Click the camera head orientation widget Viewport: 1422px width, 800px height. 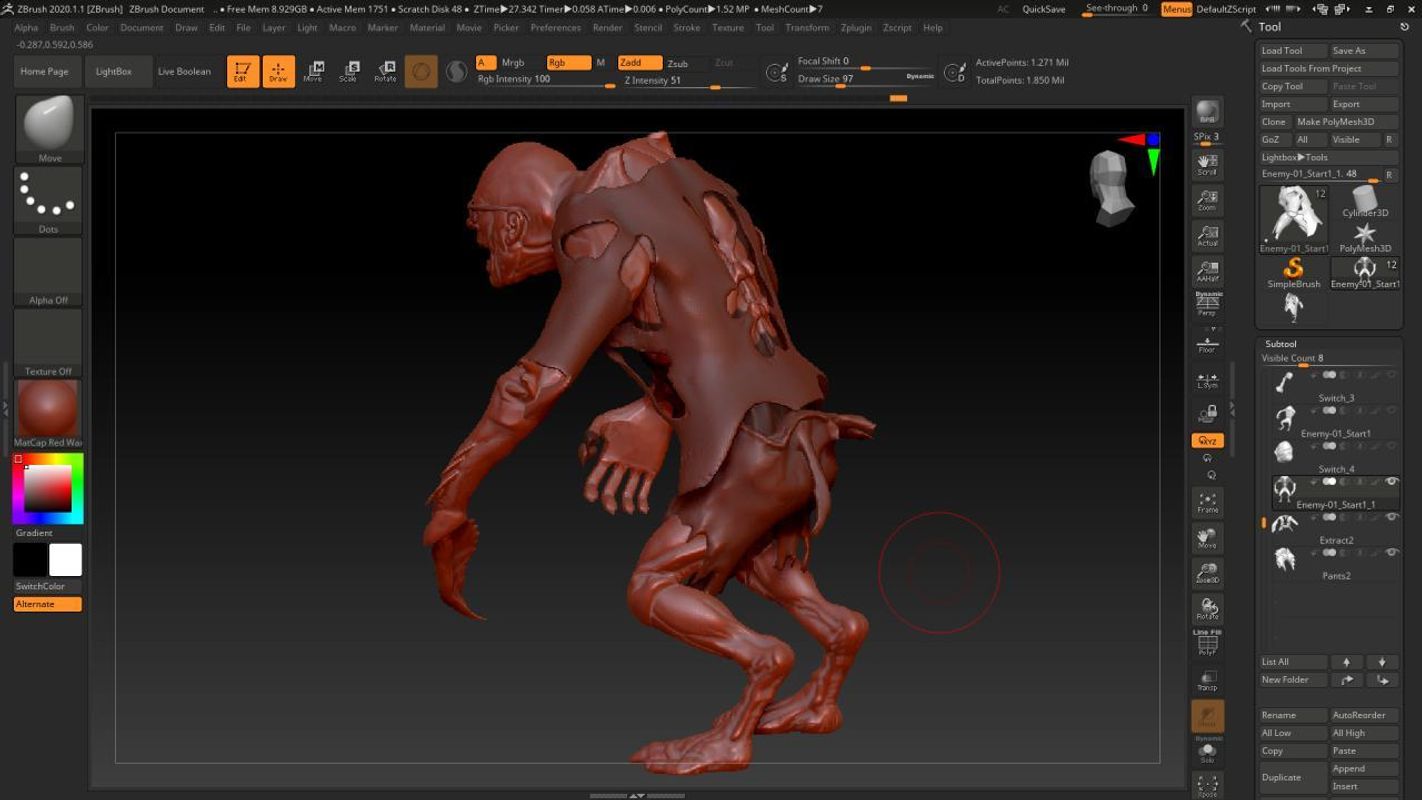[1111, 188]
